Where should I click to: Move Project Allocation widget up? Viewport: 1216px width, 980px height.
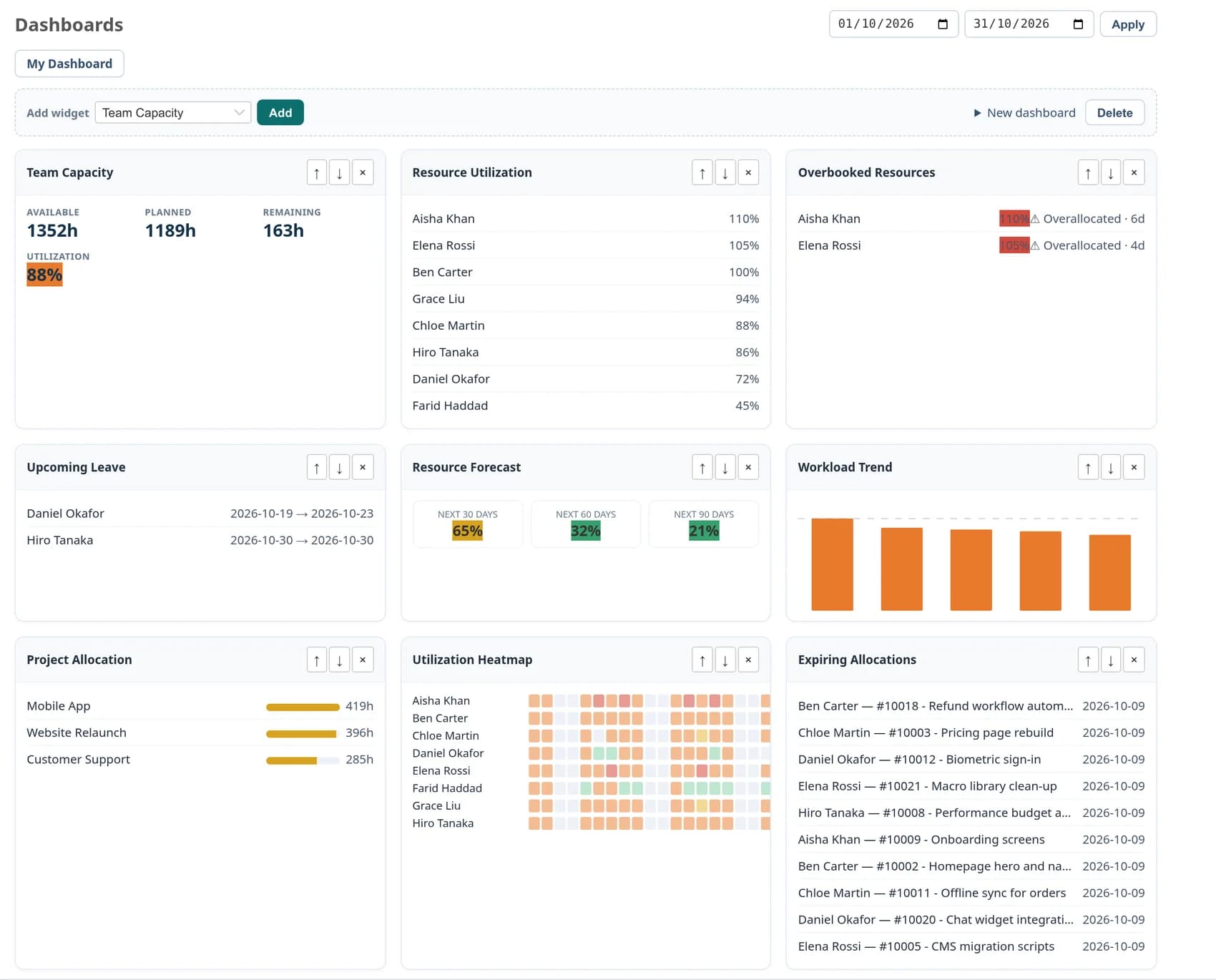coord(317,660)
